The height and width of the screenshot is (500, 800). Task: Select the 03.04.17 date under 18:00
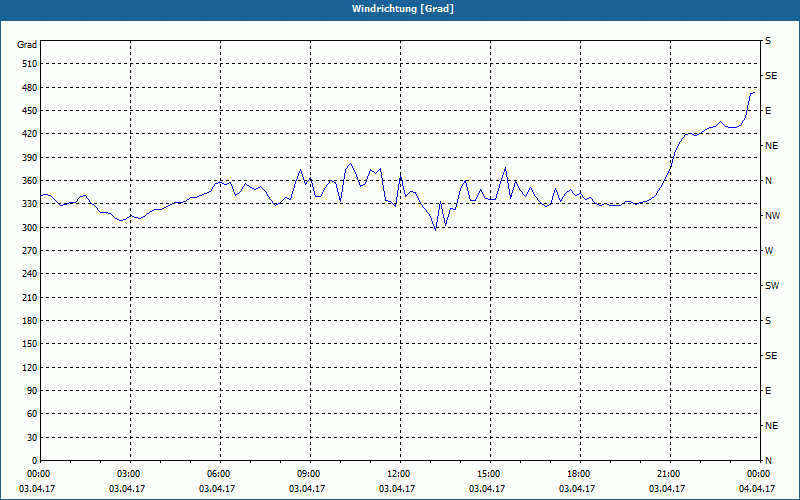pyautogui.click(x=577, y=489)
